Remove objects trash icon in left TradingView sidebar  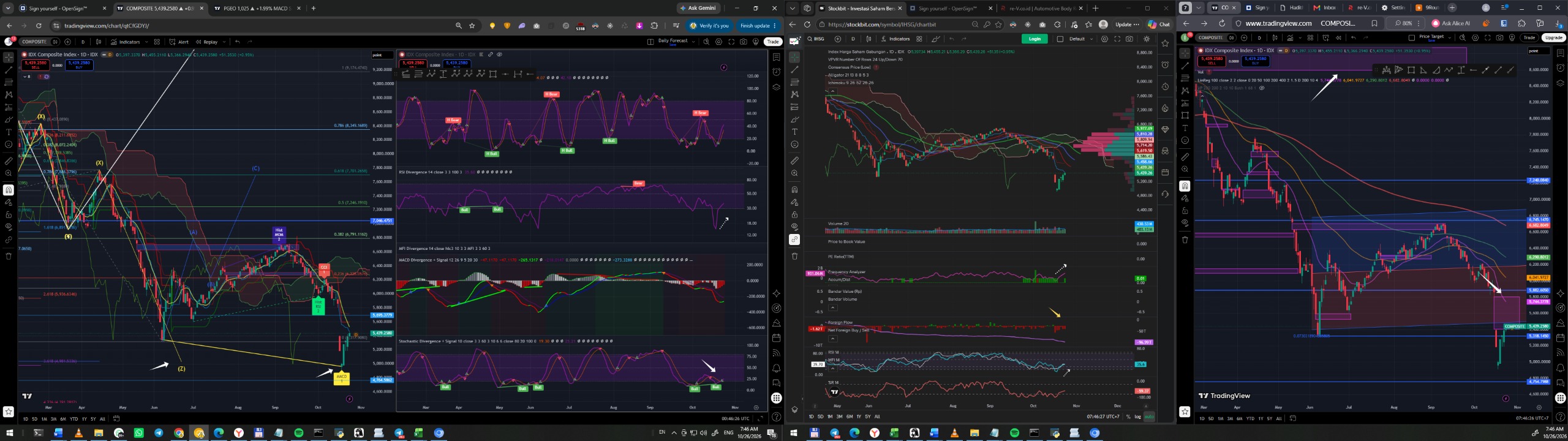(x=9, y=256)
